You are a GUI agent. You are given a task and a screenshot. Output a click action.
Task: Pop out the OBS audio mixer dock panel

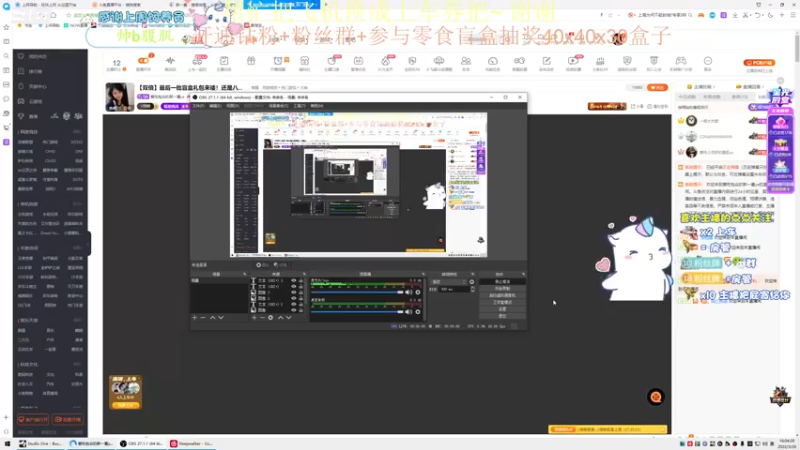click(x=423, y=274)
